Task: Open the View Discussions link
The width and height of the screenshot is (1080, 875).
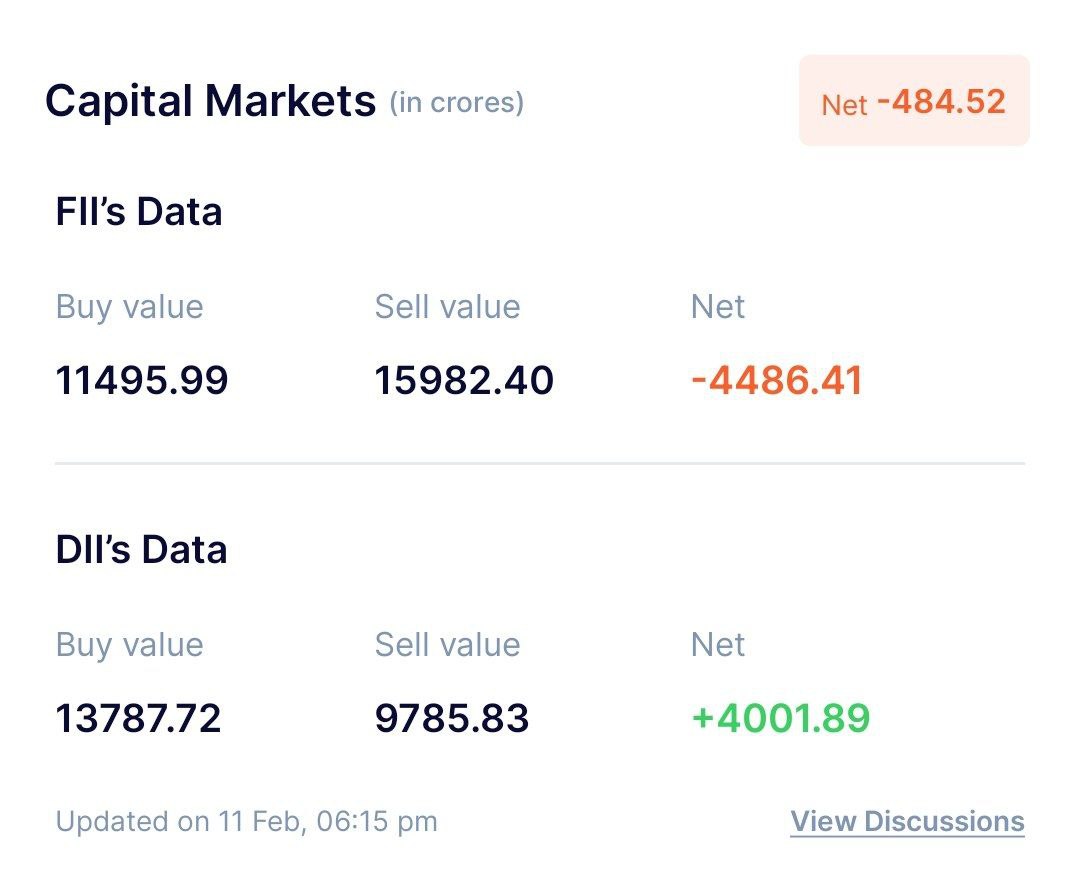Action: click(x=907, y=822)
